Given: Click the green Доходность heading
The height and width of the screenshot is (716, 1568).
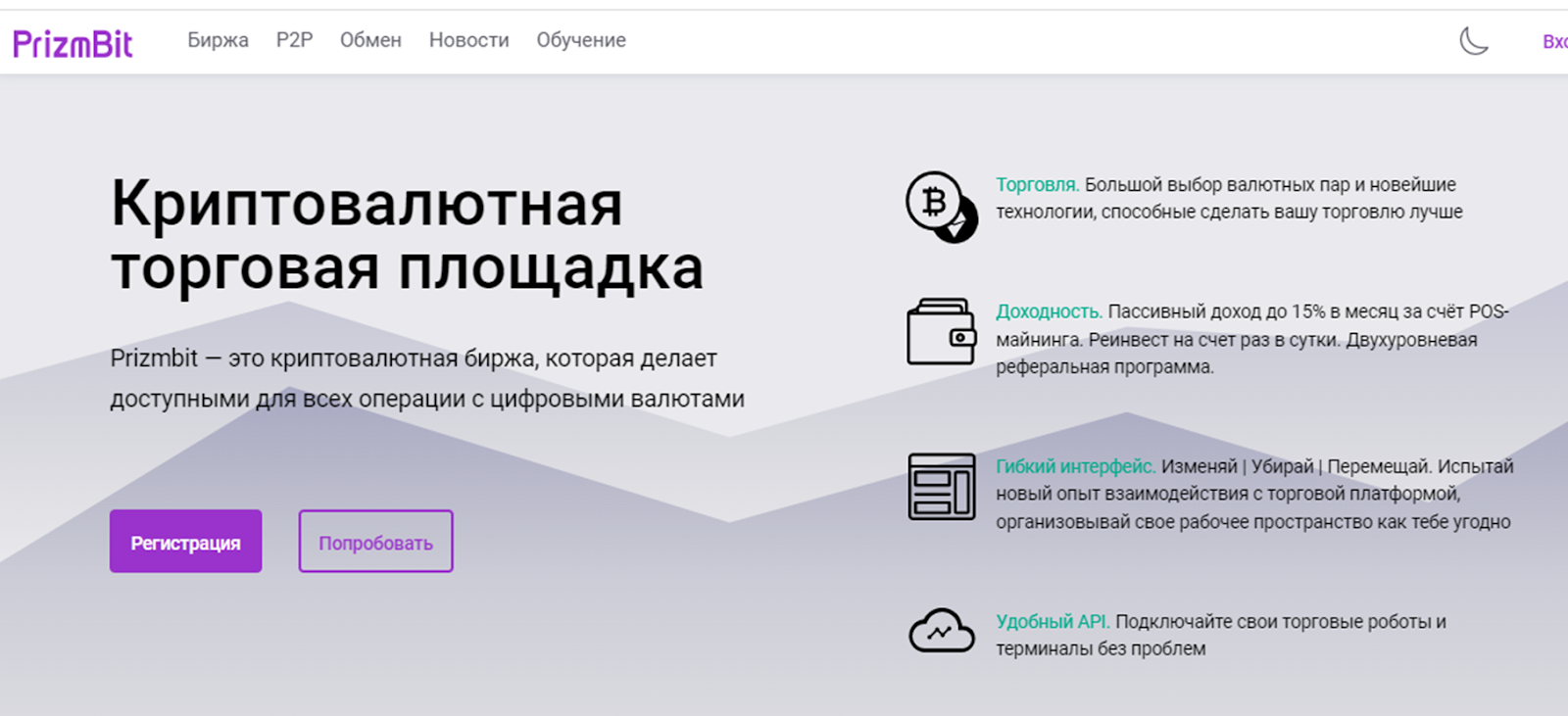Looking at the screenshot, I should point(1049,311).
